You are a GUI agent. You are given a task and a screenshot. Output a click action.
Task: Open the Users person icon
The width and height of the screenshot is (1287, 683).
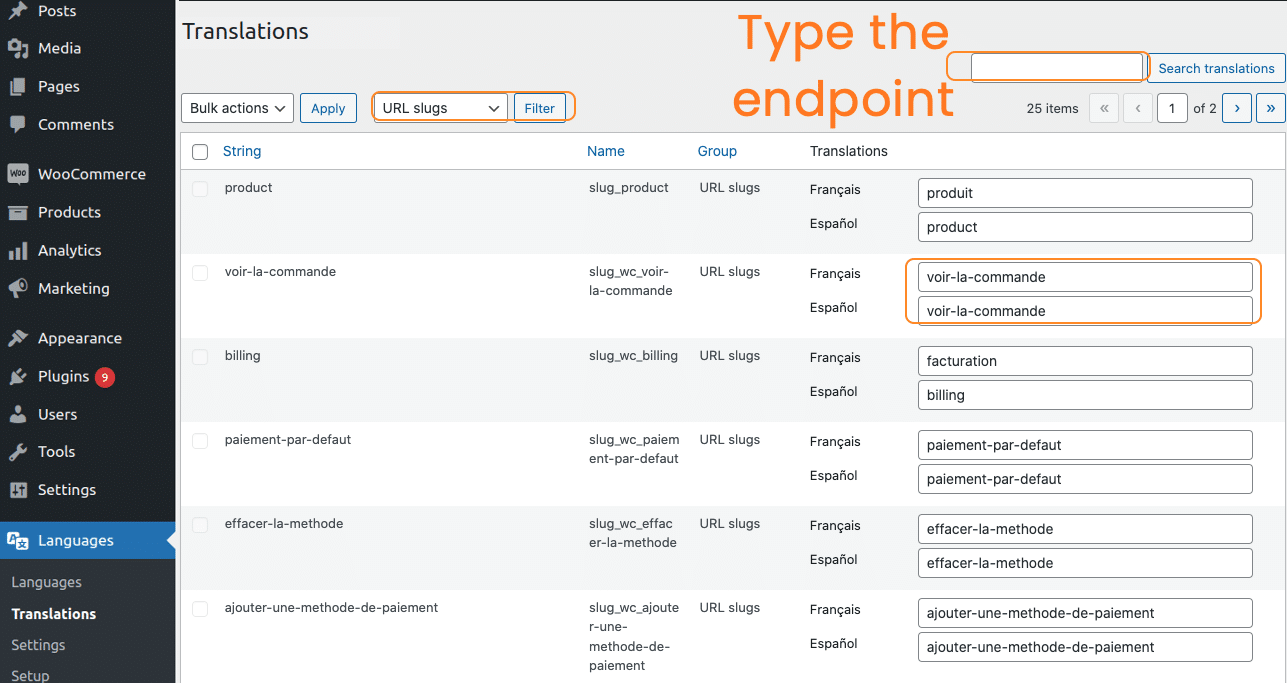(x=18, y=414)
